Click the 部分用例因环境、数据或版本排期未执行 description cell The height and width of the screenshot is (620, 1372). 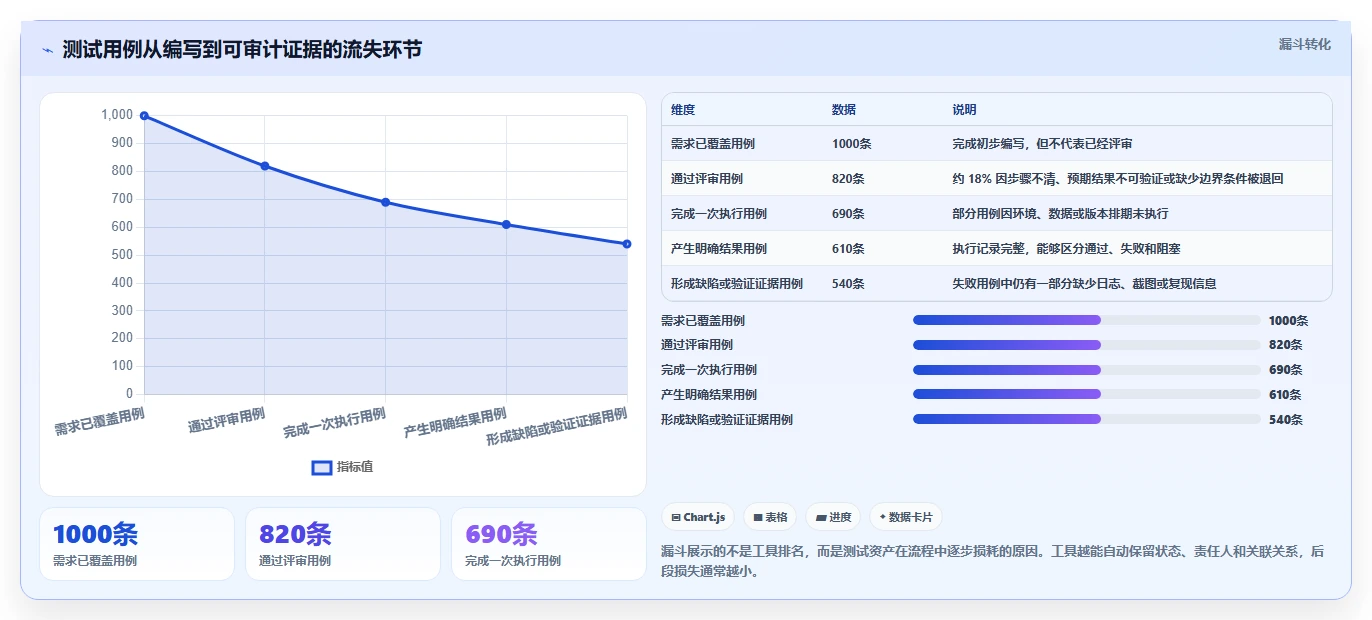(1061, 214)
